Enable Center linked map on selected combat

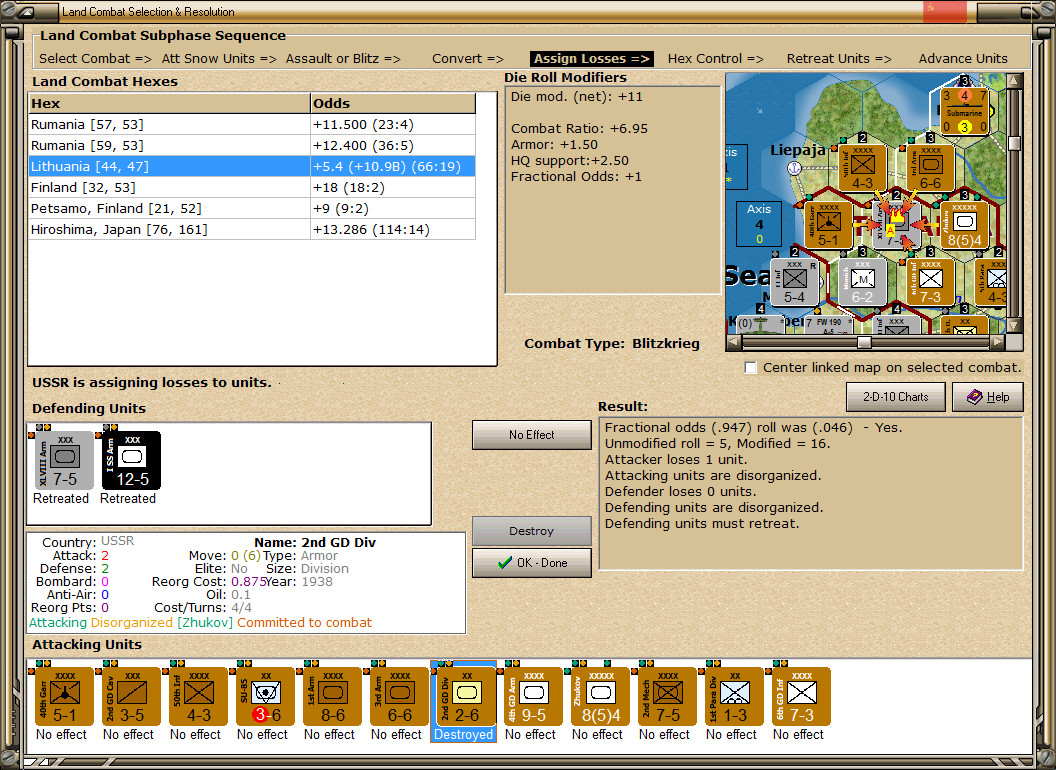tap(751, 367)
